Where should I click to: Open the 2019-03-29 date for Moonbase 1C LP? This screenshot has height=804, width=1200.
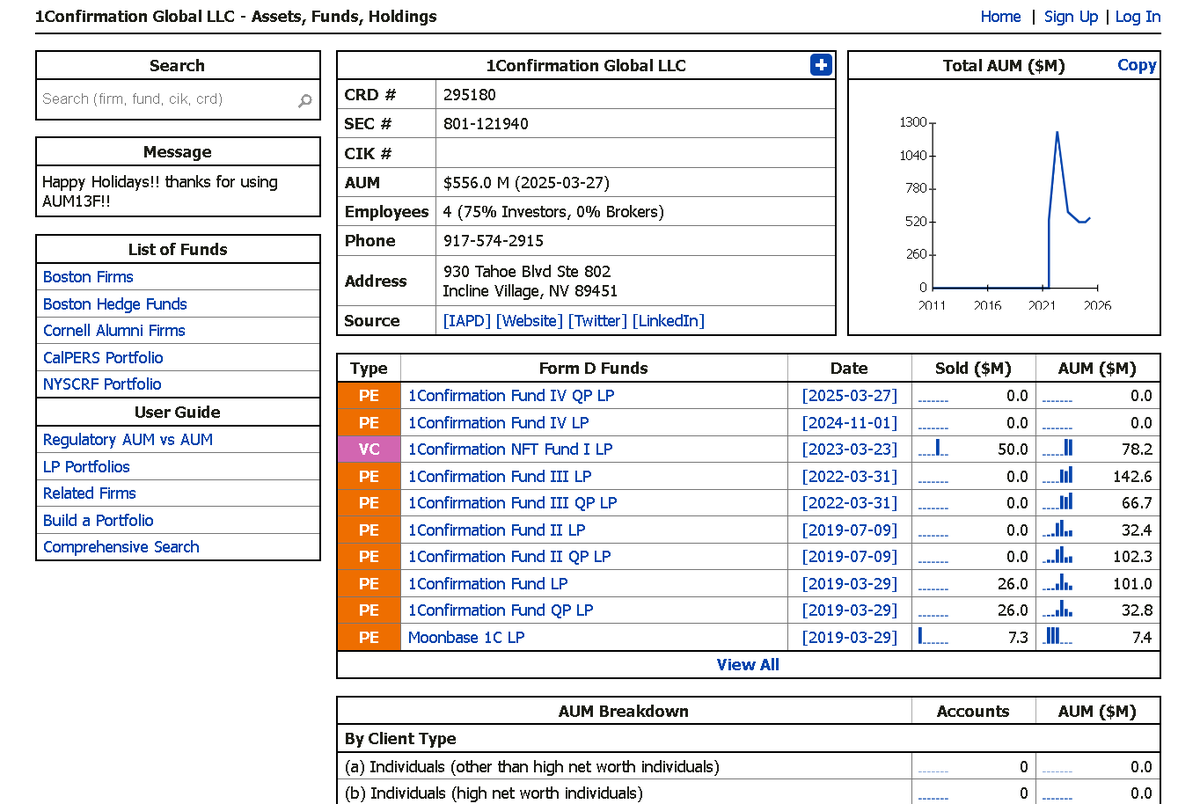click(x=850, y=637)
